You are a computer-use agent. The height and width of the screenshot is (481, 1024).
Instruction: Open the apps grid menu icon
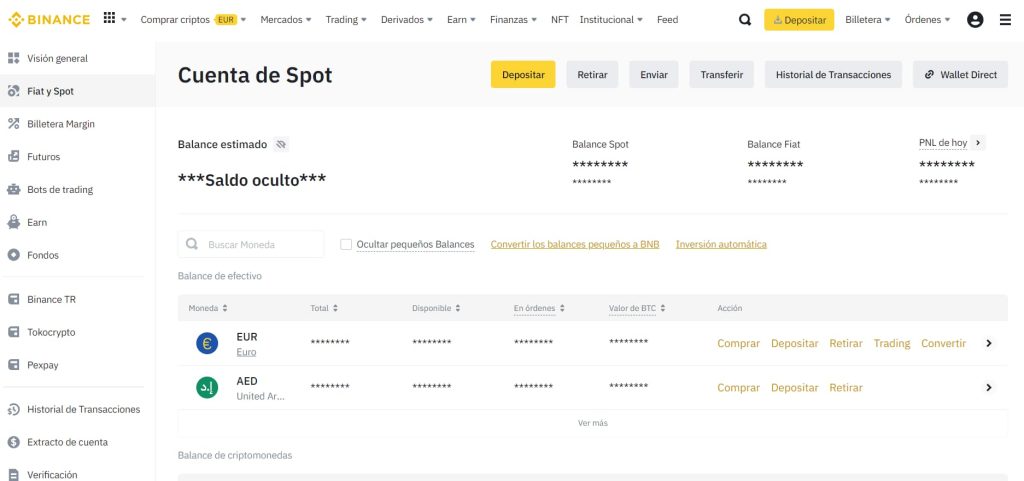[x=109, y=18]
